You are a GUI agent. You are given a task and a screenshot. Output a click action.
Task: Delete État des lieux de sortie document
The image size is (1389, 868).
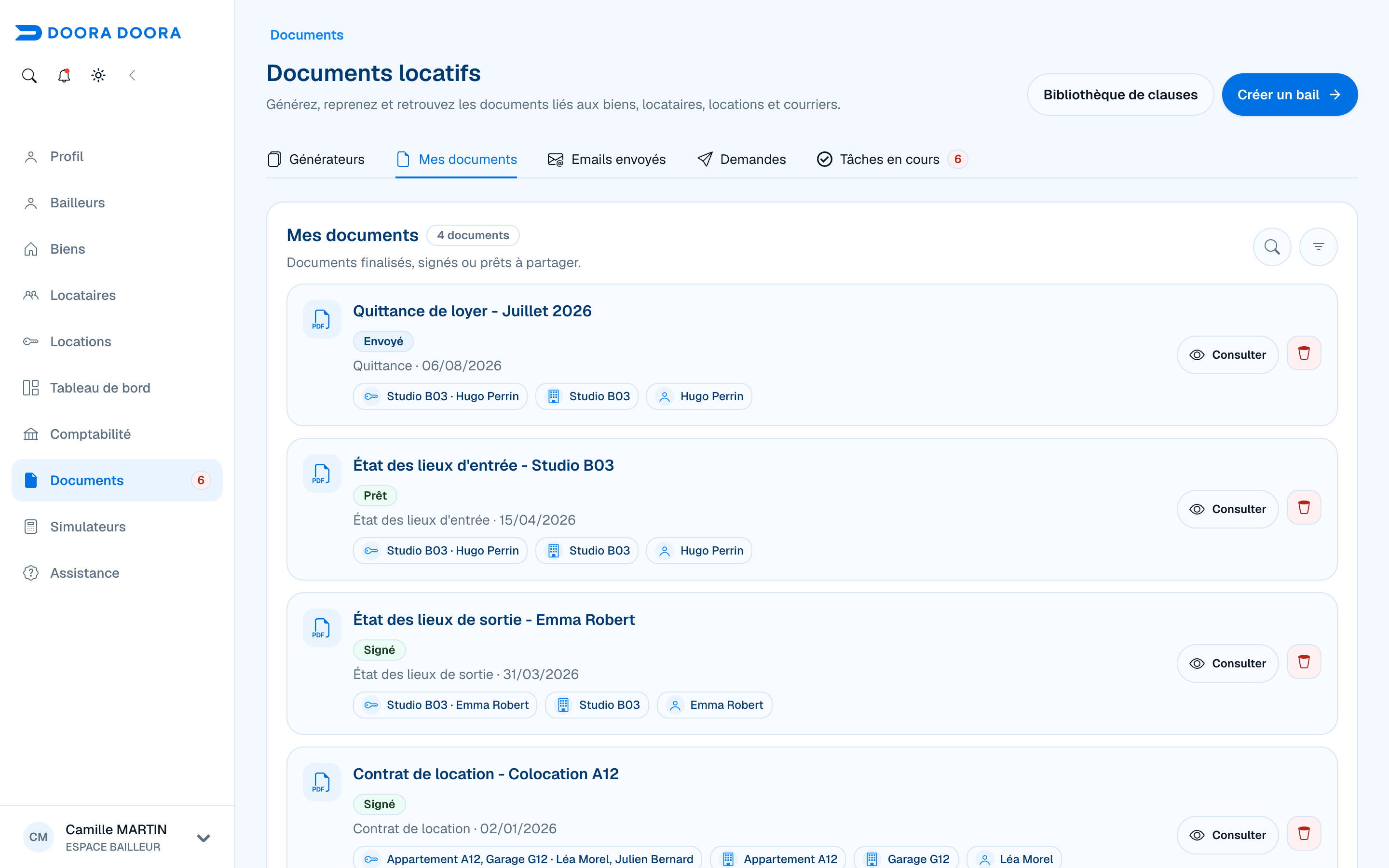pos(1304,662)
